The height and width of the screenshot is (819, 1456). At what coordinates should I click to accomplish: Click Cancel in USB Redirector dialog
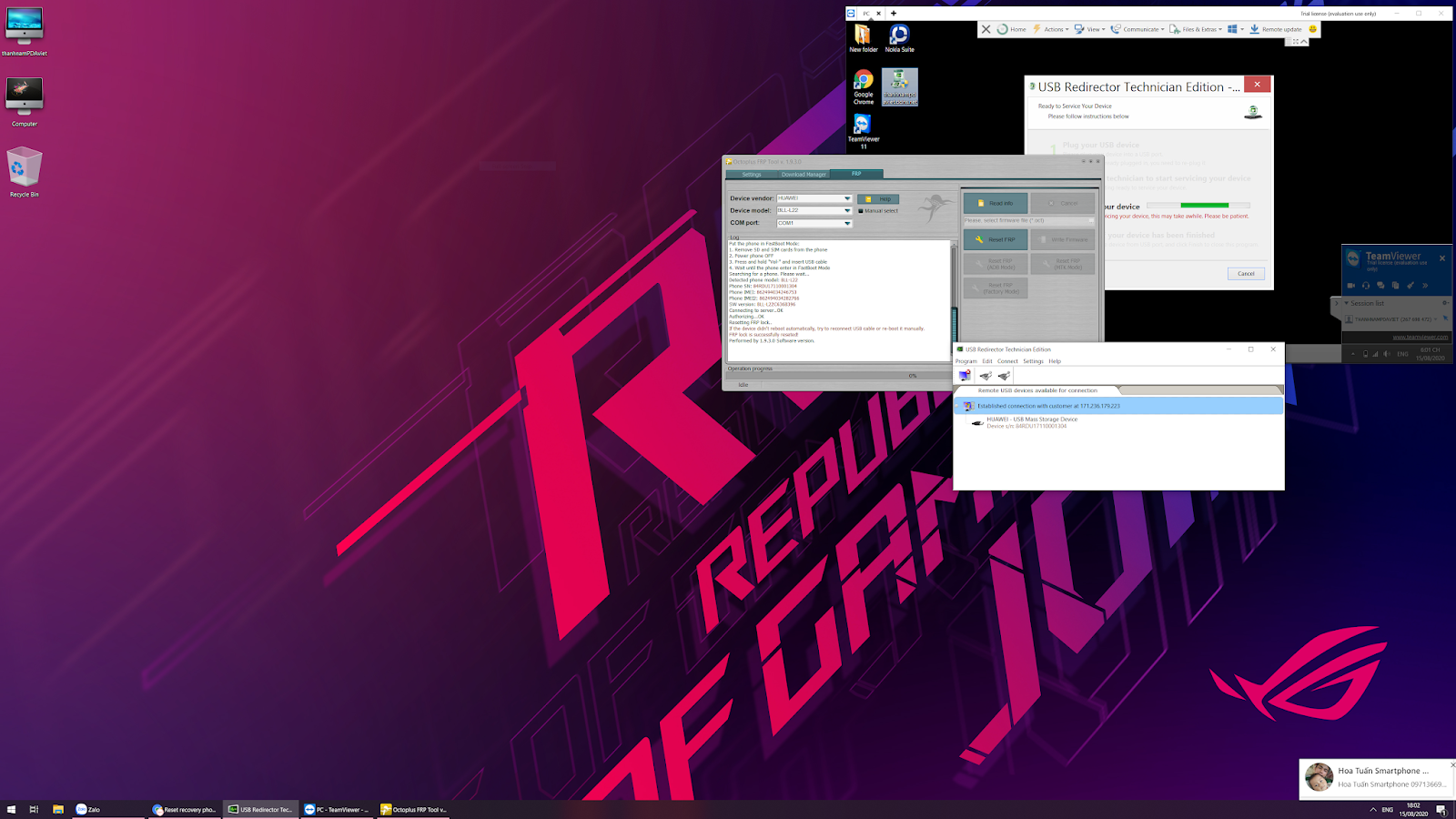tap(1246, 273)
